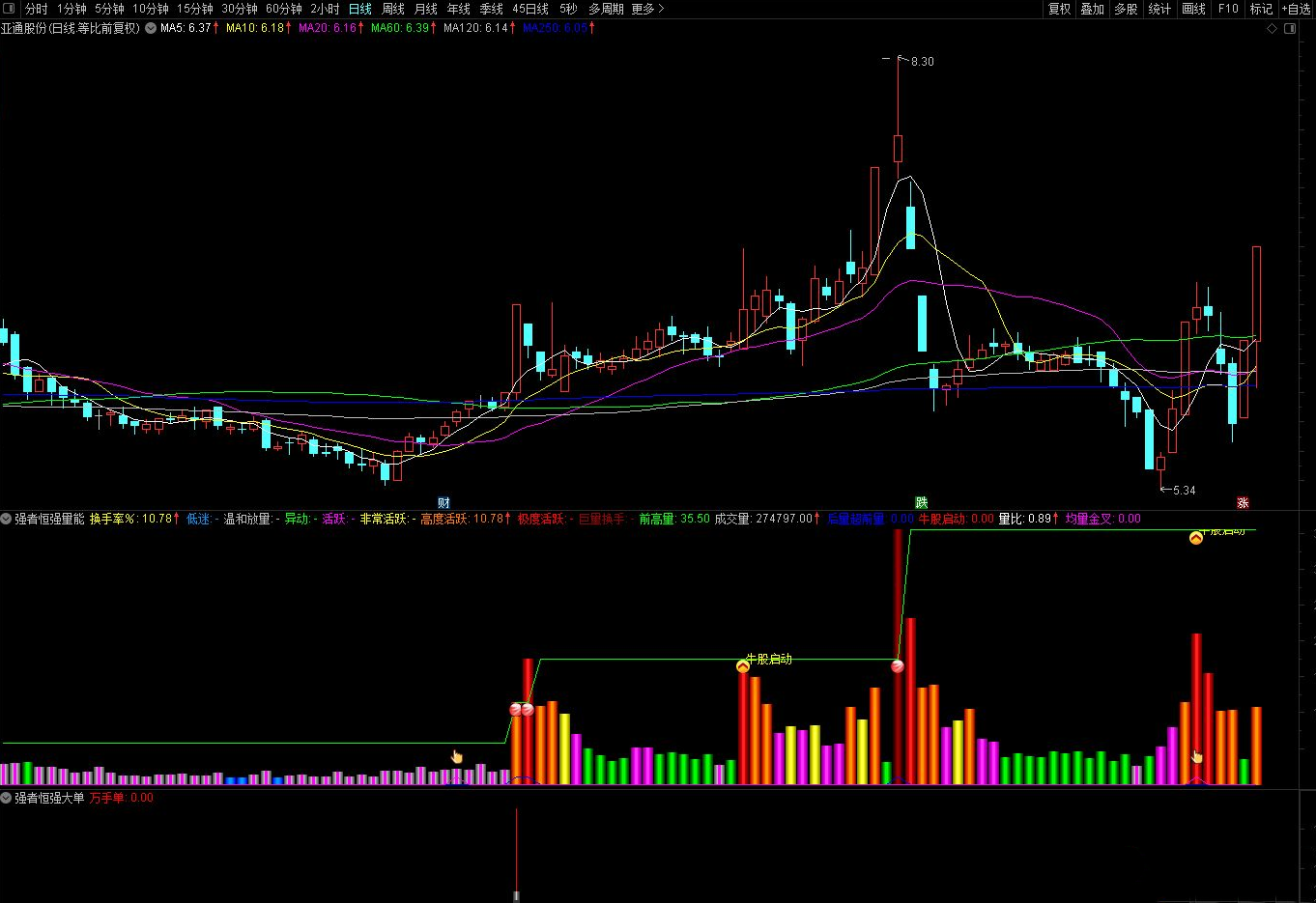Click the 牛股启动 signal icon in volume panel

point(742,666)
